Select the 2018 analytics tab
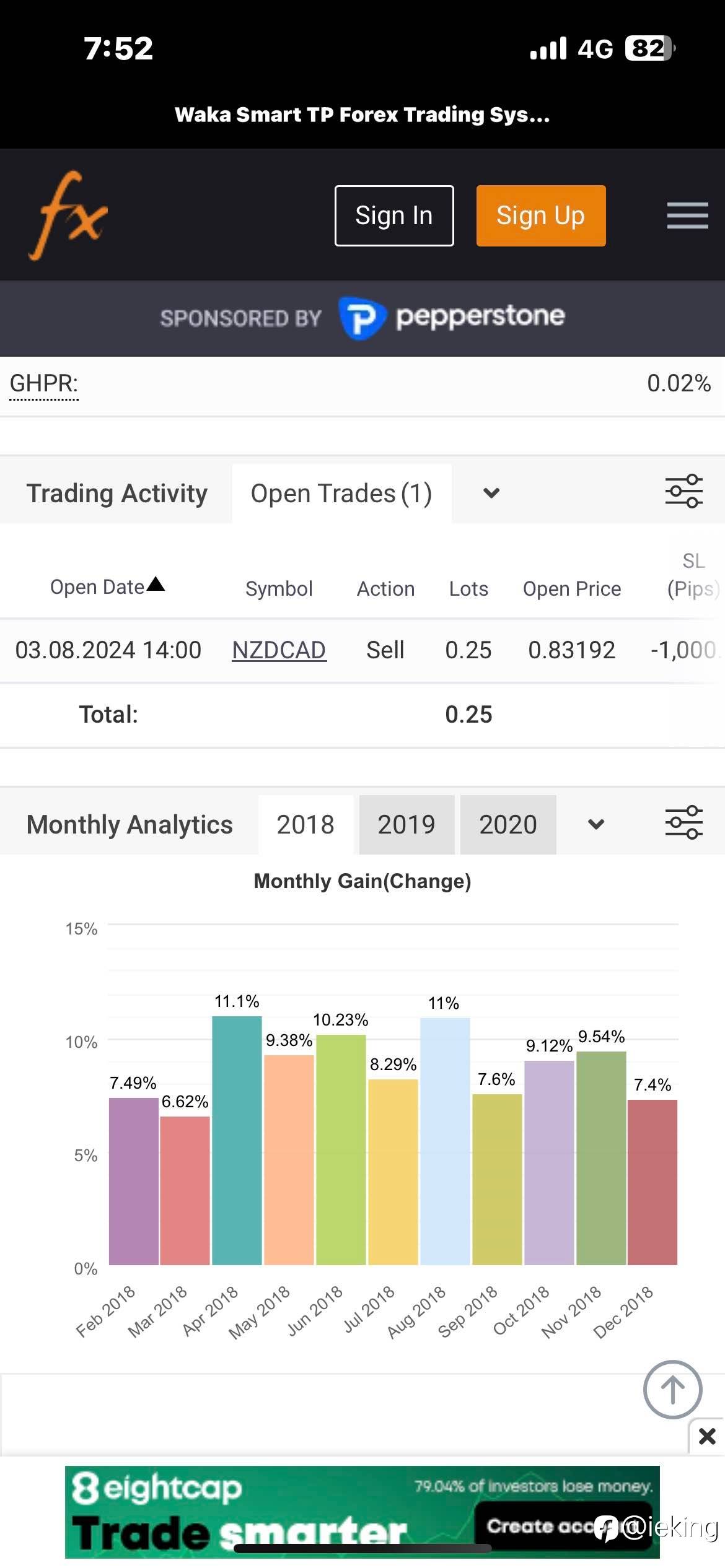725x1568 pixels. [305, 825]
